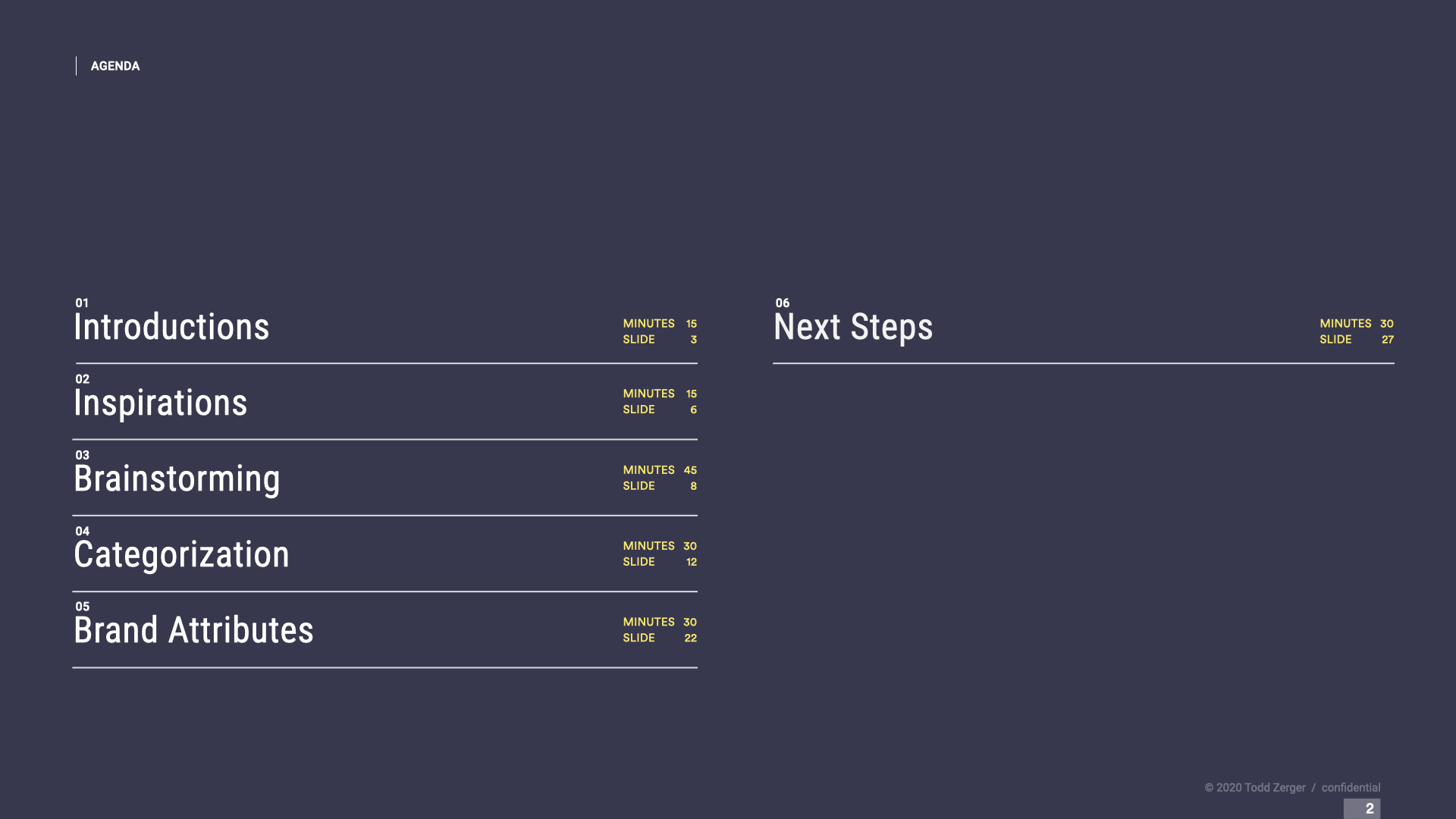Open the Introductions agenda item

click(171, 328)
